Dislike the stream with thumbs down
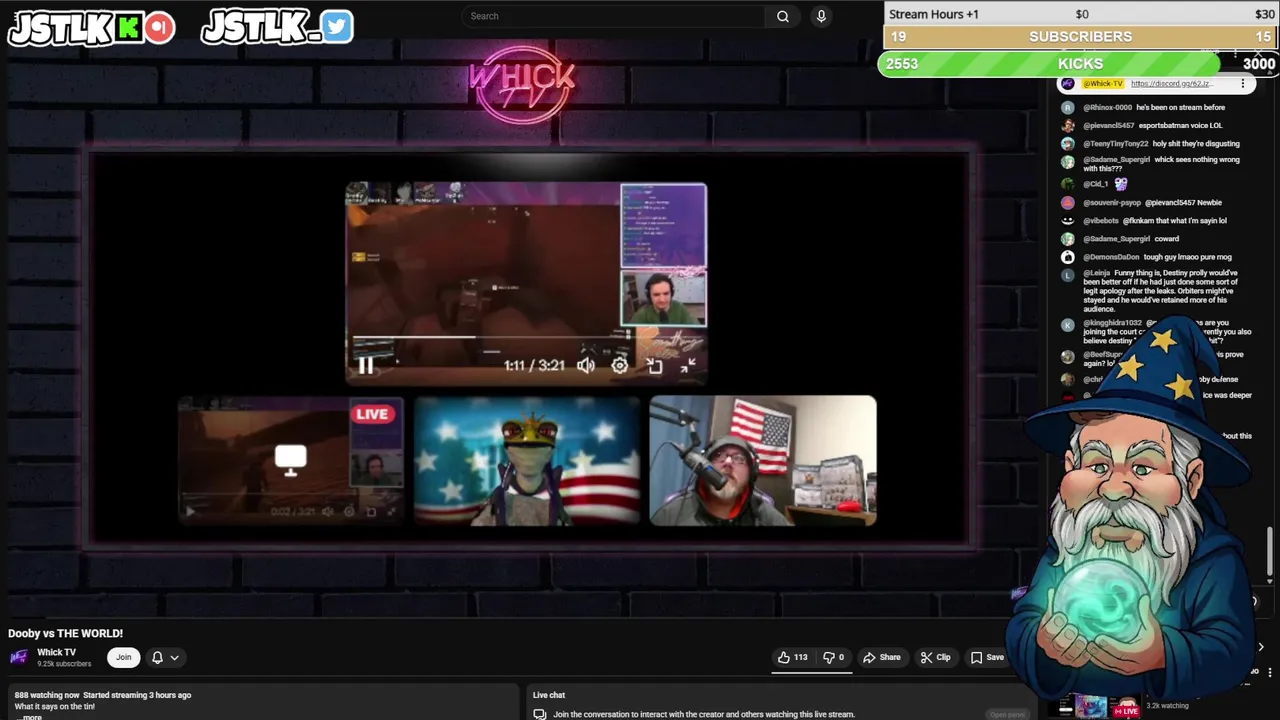The height and width of the screenshot is (720, 1280). click(833, 657)
